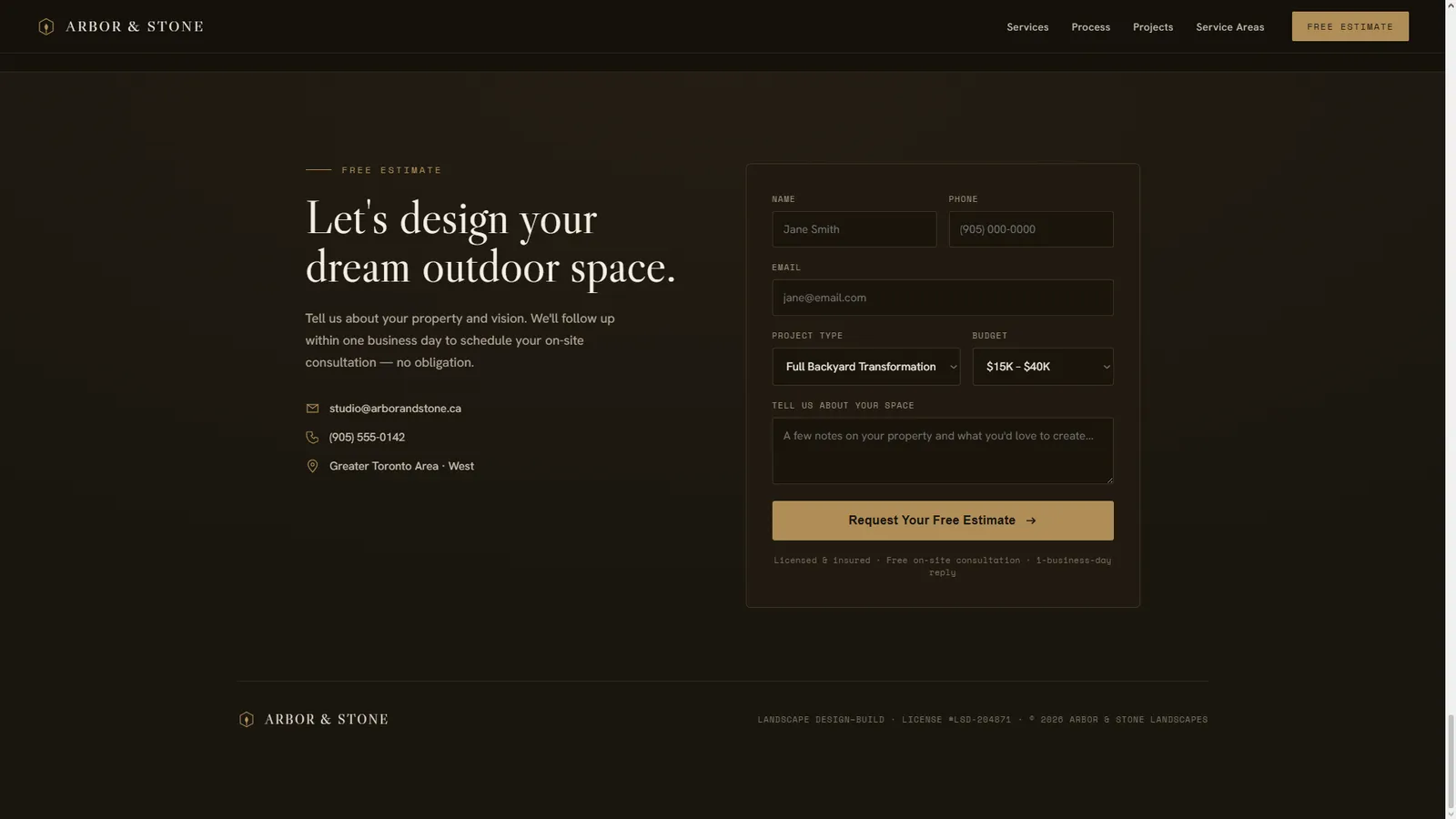Go to the Process nav item
Viewport: 1456px width, 819px height.
[1090, 27]
